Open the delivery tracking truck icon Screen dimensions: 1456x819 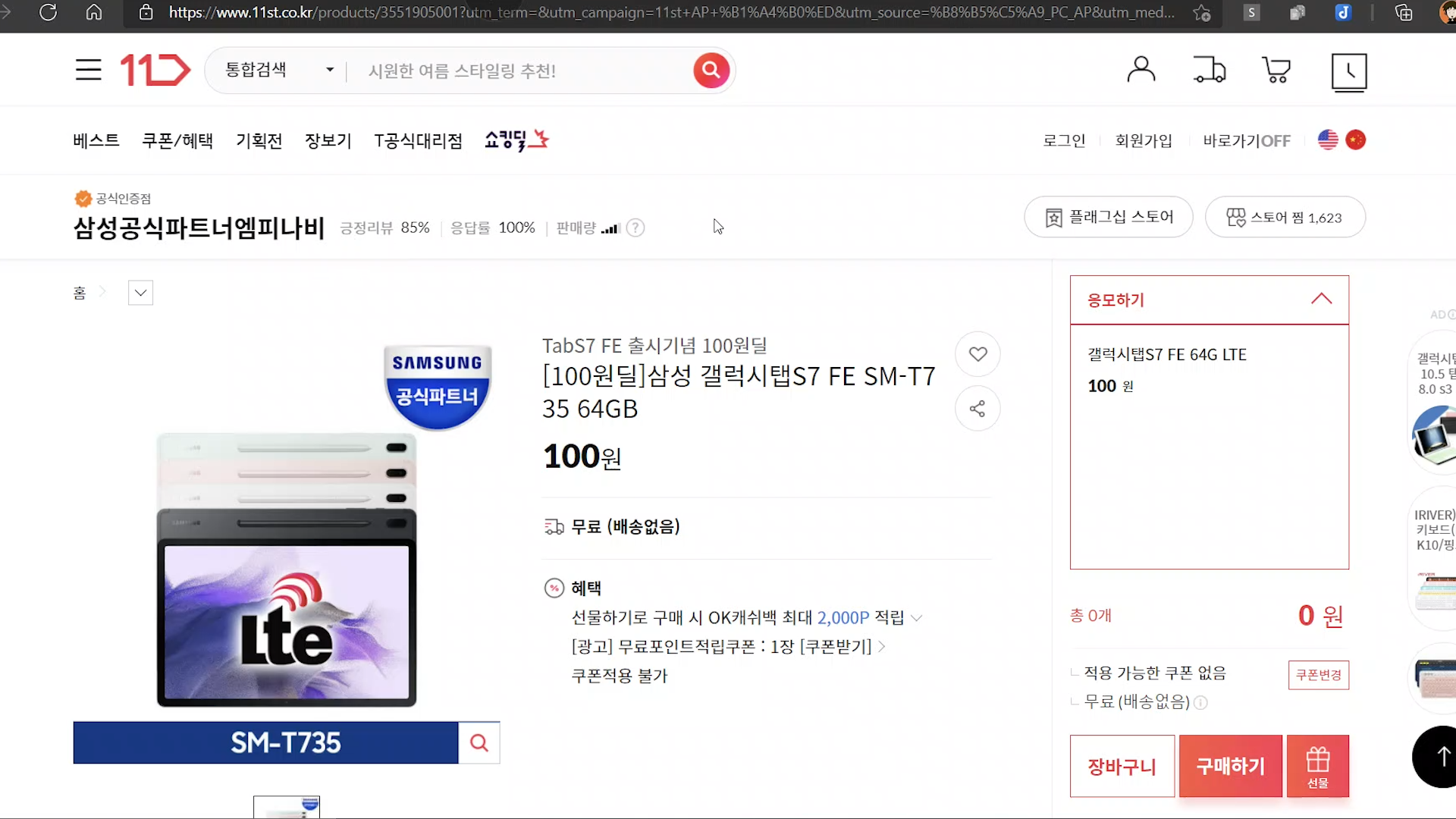1209,70
